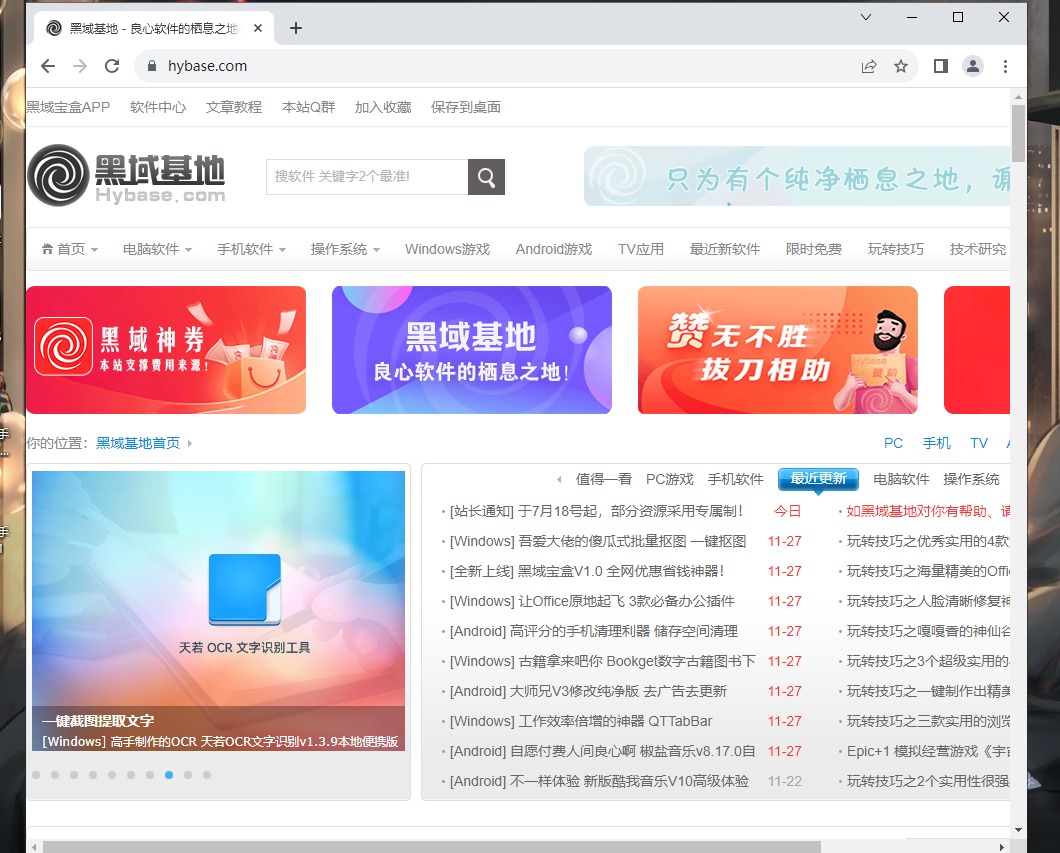Reload the page with the refresh icon
This screenshot has width=1060, height=853.
pos(112,66)
